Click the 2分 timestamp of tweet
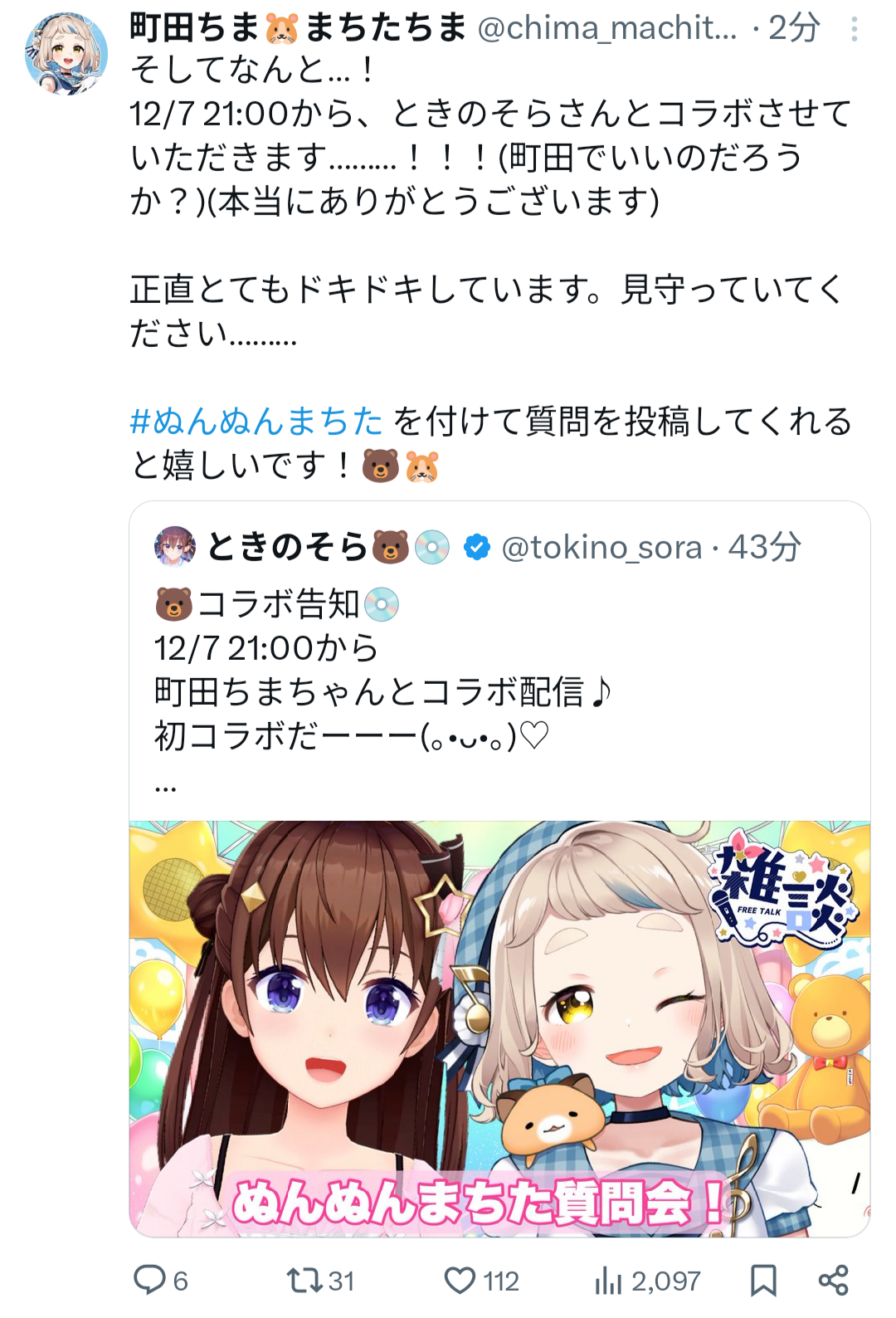The height and width of the screenshot is (1318, 896). click(x=795, y=29)
